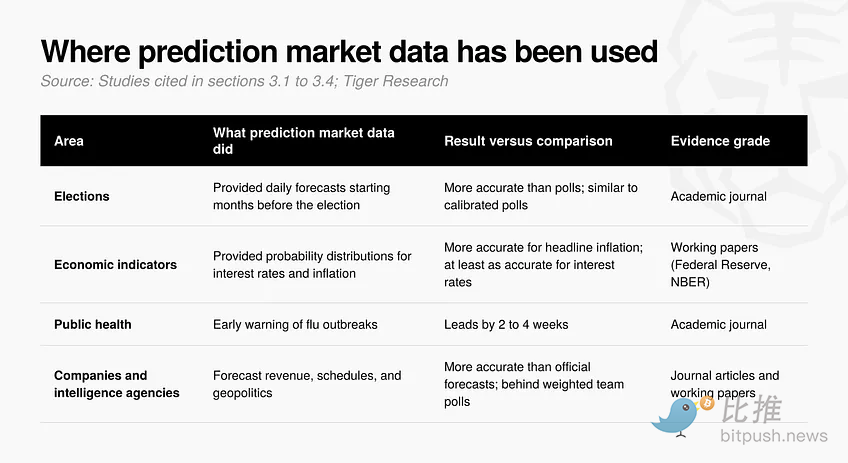Click the blue bird logo icon
The image size is (848, 463).
coord(675,416)
